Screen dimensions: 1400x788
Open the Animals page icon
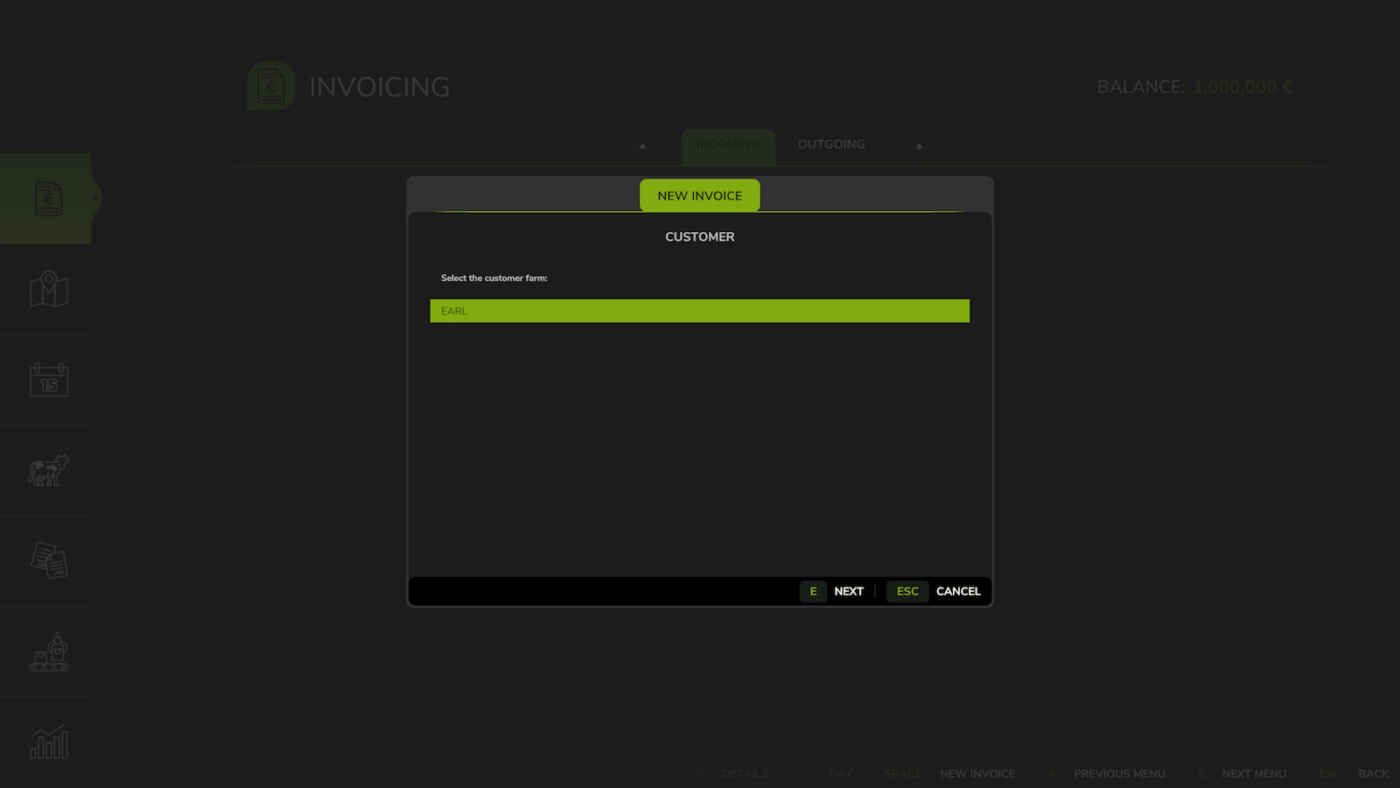pyautogui.click(x=48, y=470)
